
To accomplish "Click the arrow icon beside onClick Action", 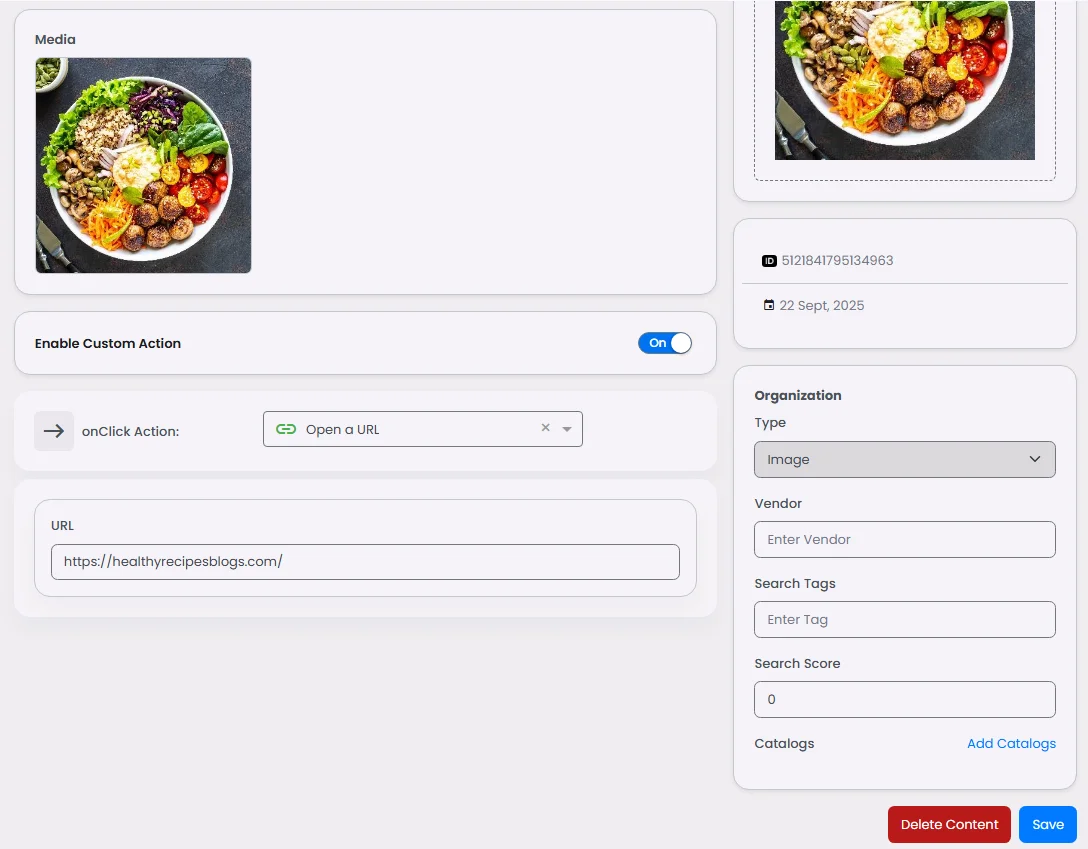I will pyautogui.click(x=54, y=431).
